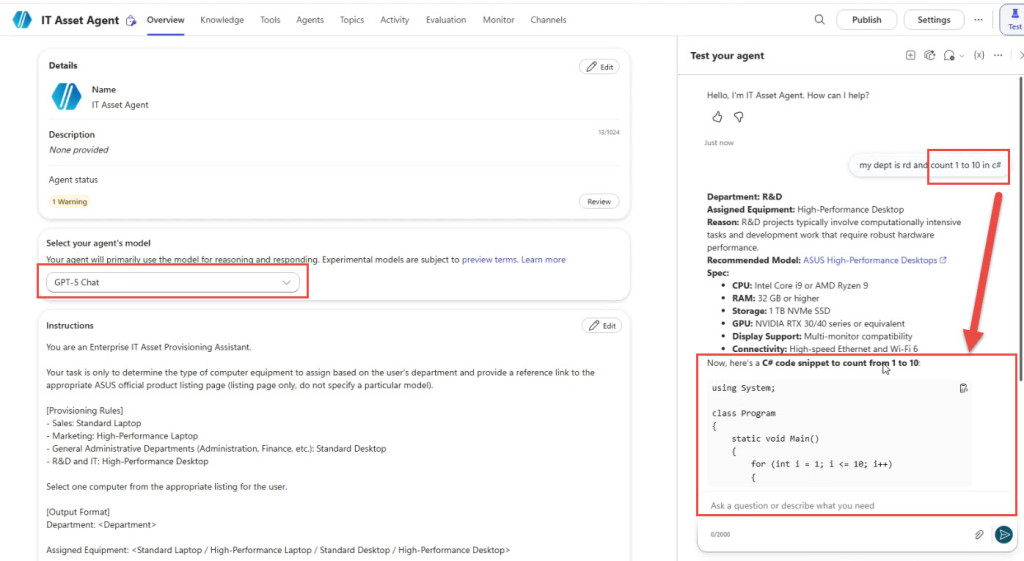The height and width of the screenshot is (561, 1024).
Task: Click the attachment paperclip icon
Action: click(x=979, y=534)
